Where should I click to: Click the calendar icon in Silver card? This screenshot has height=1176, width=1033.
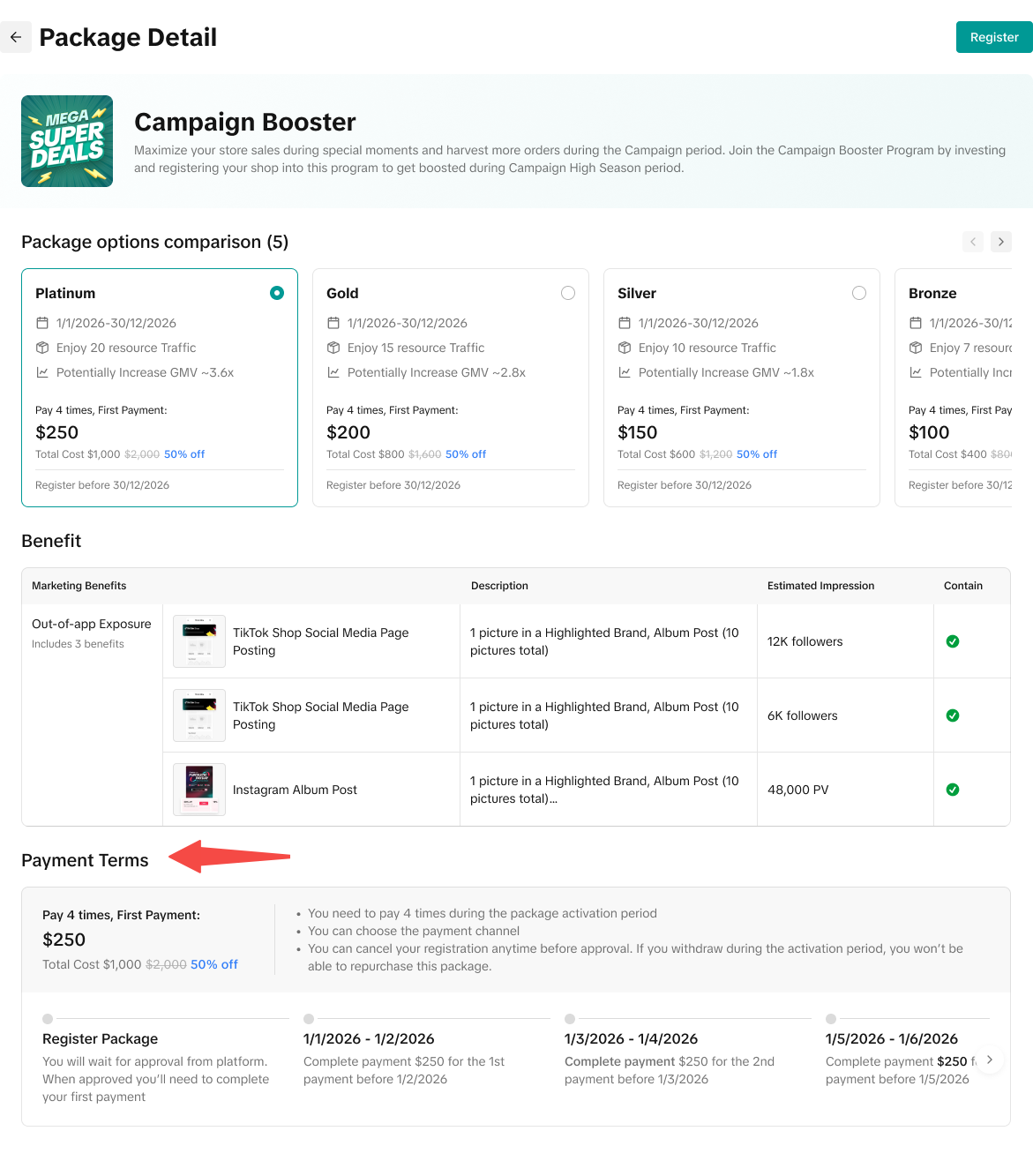[625, 323]
